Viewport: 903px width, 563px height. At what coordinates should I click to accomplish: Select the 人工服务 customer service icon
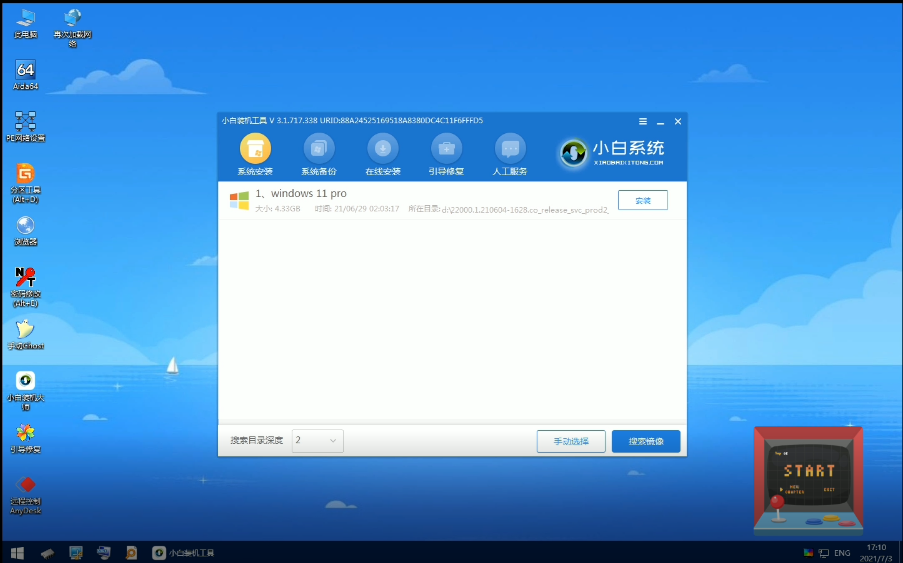(x=510, y=153)
